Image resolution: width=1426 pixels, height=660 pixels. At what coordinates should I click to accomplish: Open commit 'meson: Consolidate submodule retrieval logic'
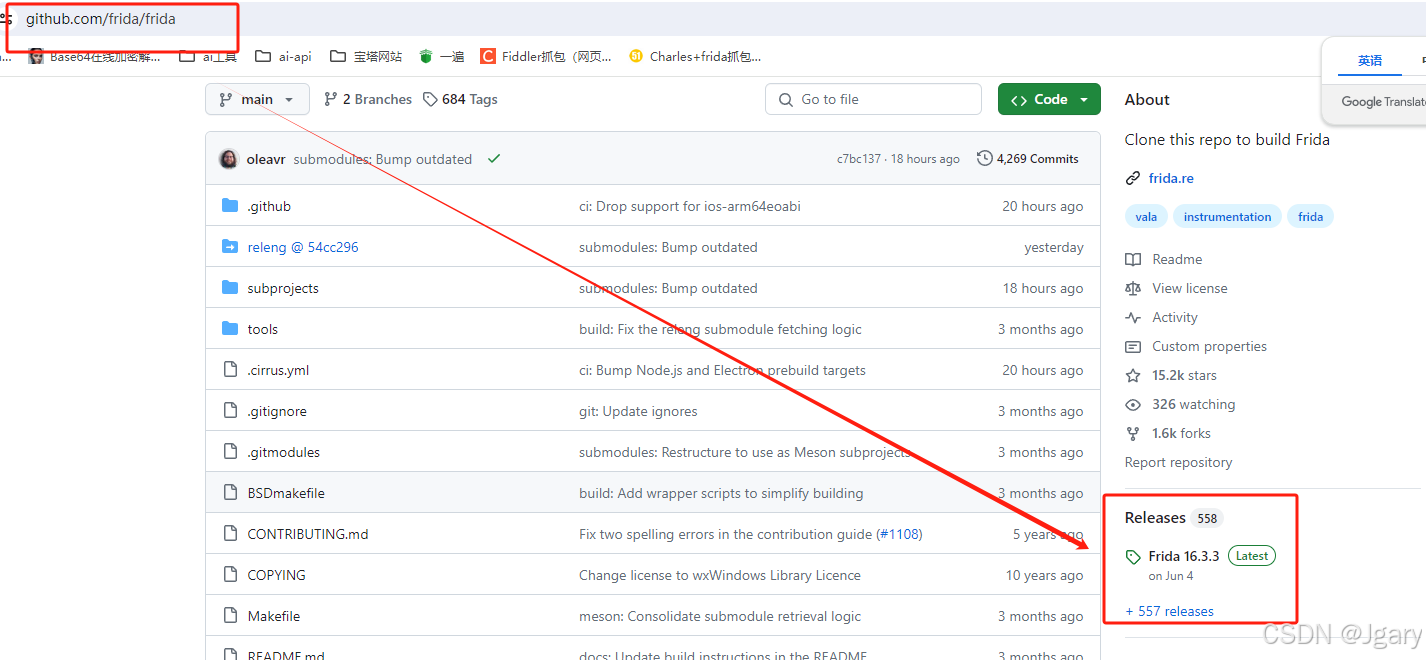click(x=718, y=616)
